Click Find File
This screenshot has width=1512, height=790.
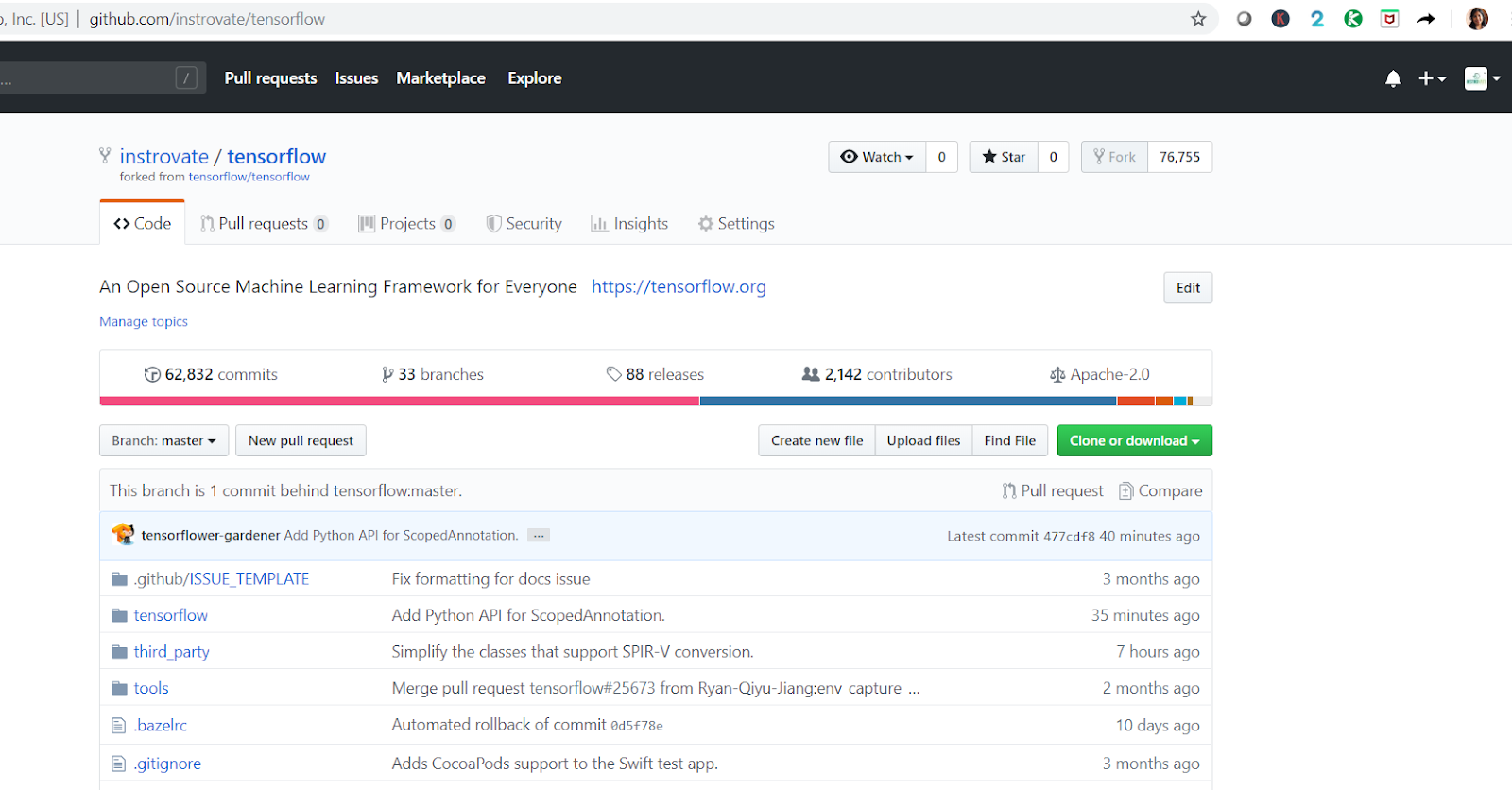(1010, 440)
